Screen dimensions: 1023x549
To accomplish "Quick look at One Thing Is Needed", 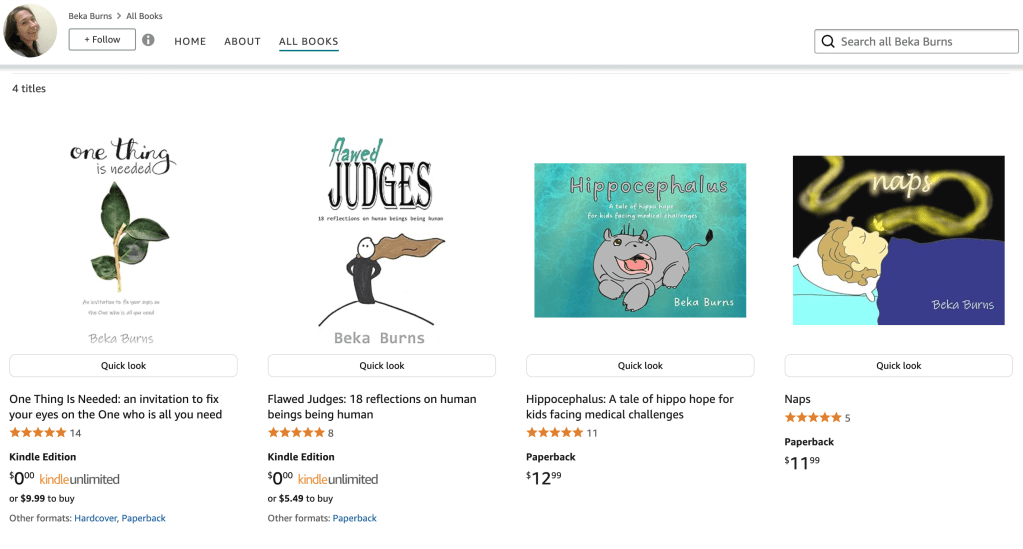I will 123,365.
